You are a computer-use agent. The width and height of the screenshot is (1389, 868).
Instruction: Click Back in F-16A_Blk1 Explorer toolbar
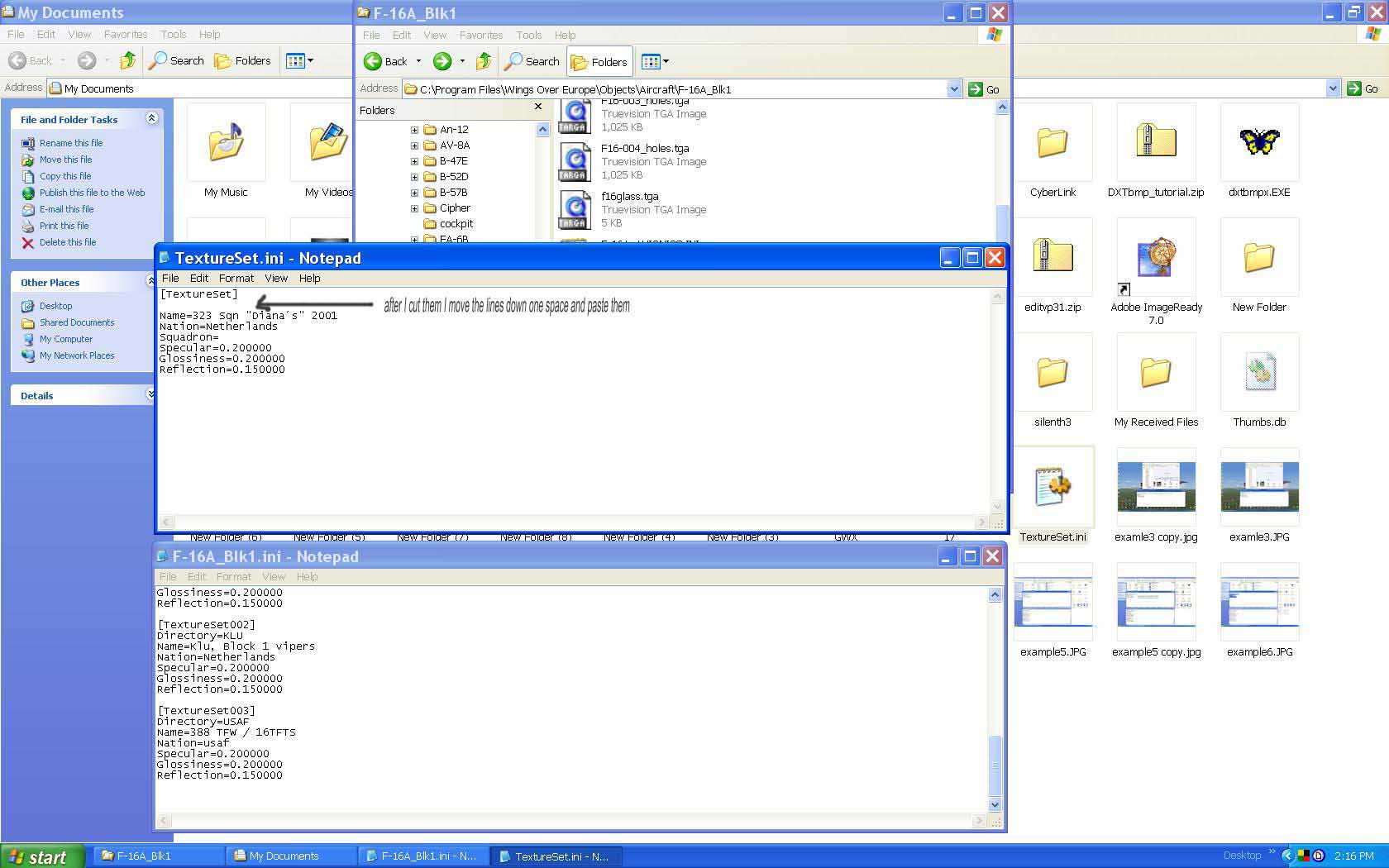(386, 61)
